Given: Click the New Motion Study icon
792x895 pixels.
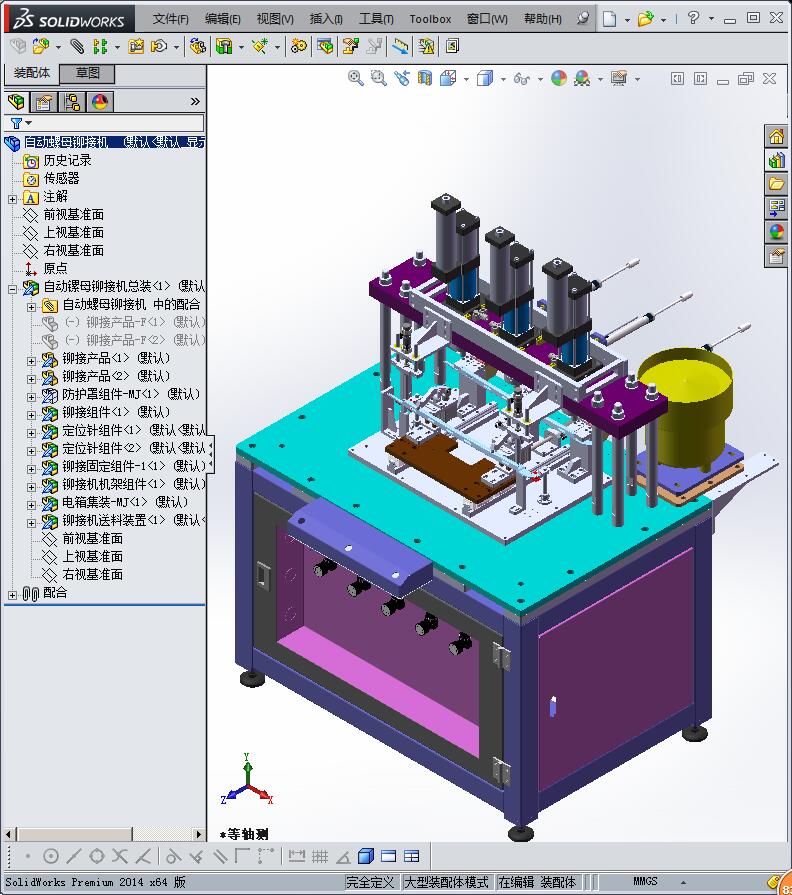Looking at the screenshot, I should point(298,46).
